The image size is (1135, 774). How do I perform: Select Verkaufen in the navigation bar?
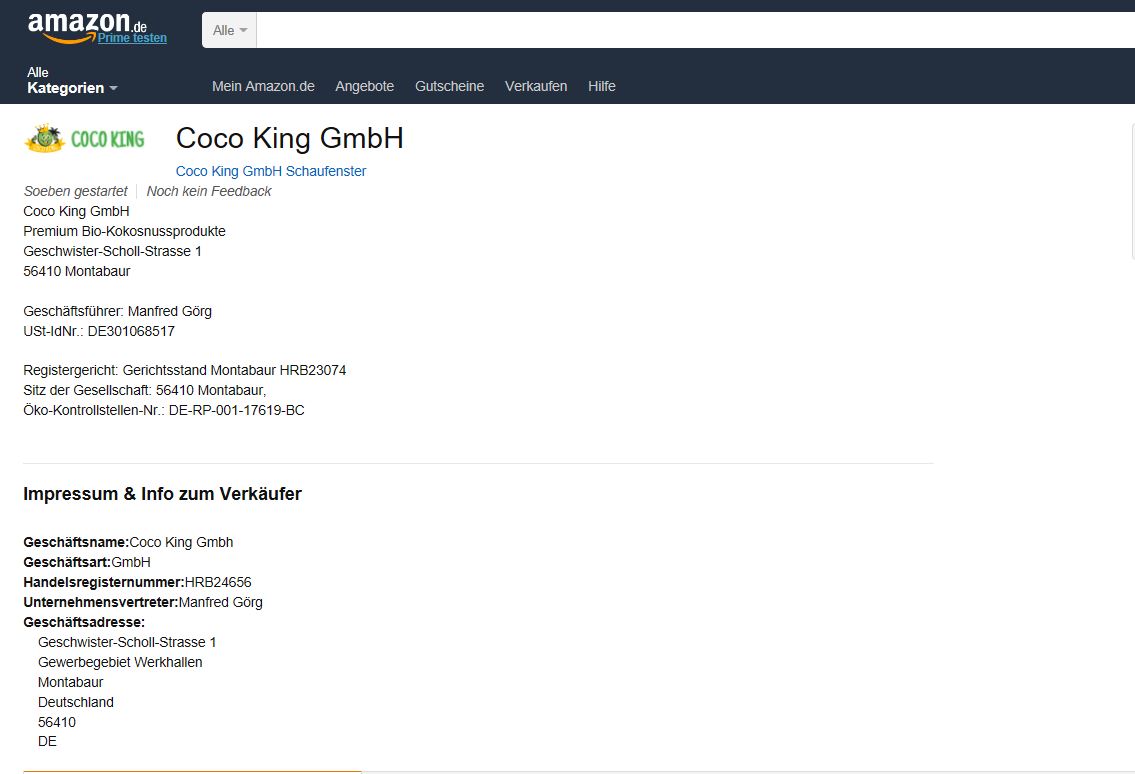click(x=536, y=86)
